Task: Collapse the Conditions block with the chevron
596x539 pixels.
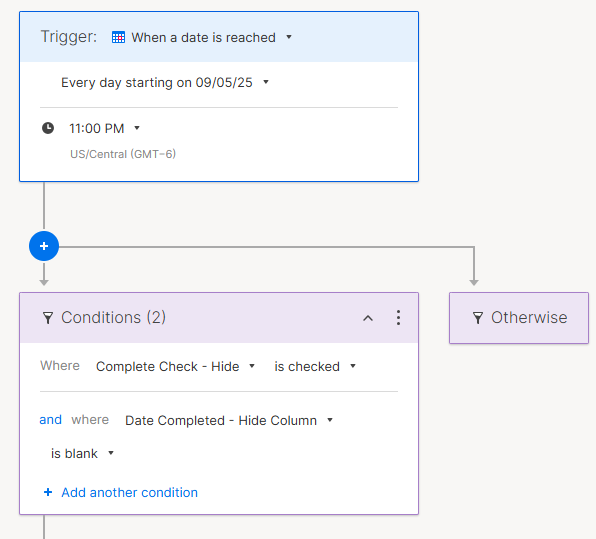Action: tap(368, 318)
